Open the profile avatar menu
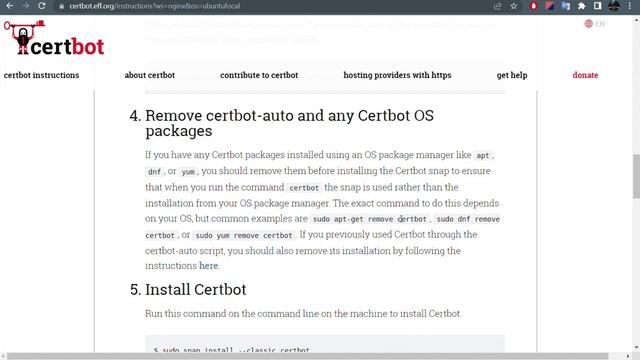This screenshot has width=640, height=360. (613, 6)
